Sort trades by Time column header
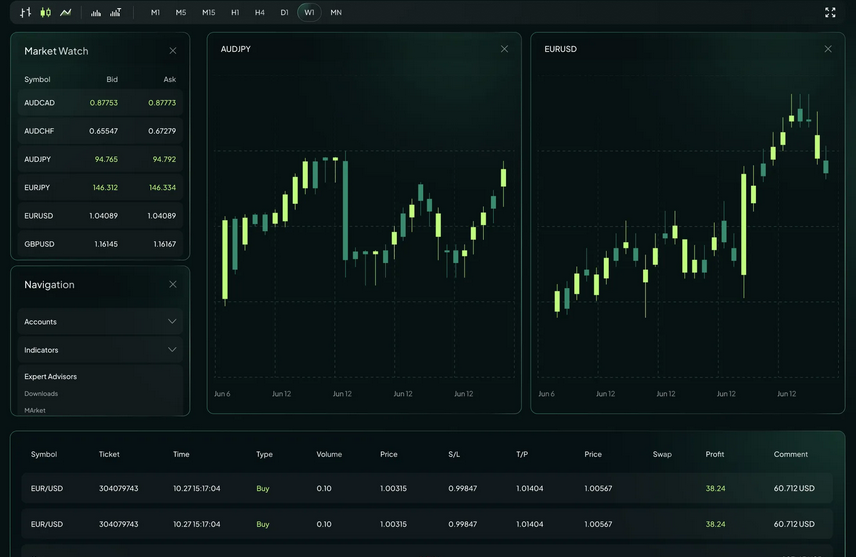 tap(181, 454)
